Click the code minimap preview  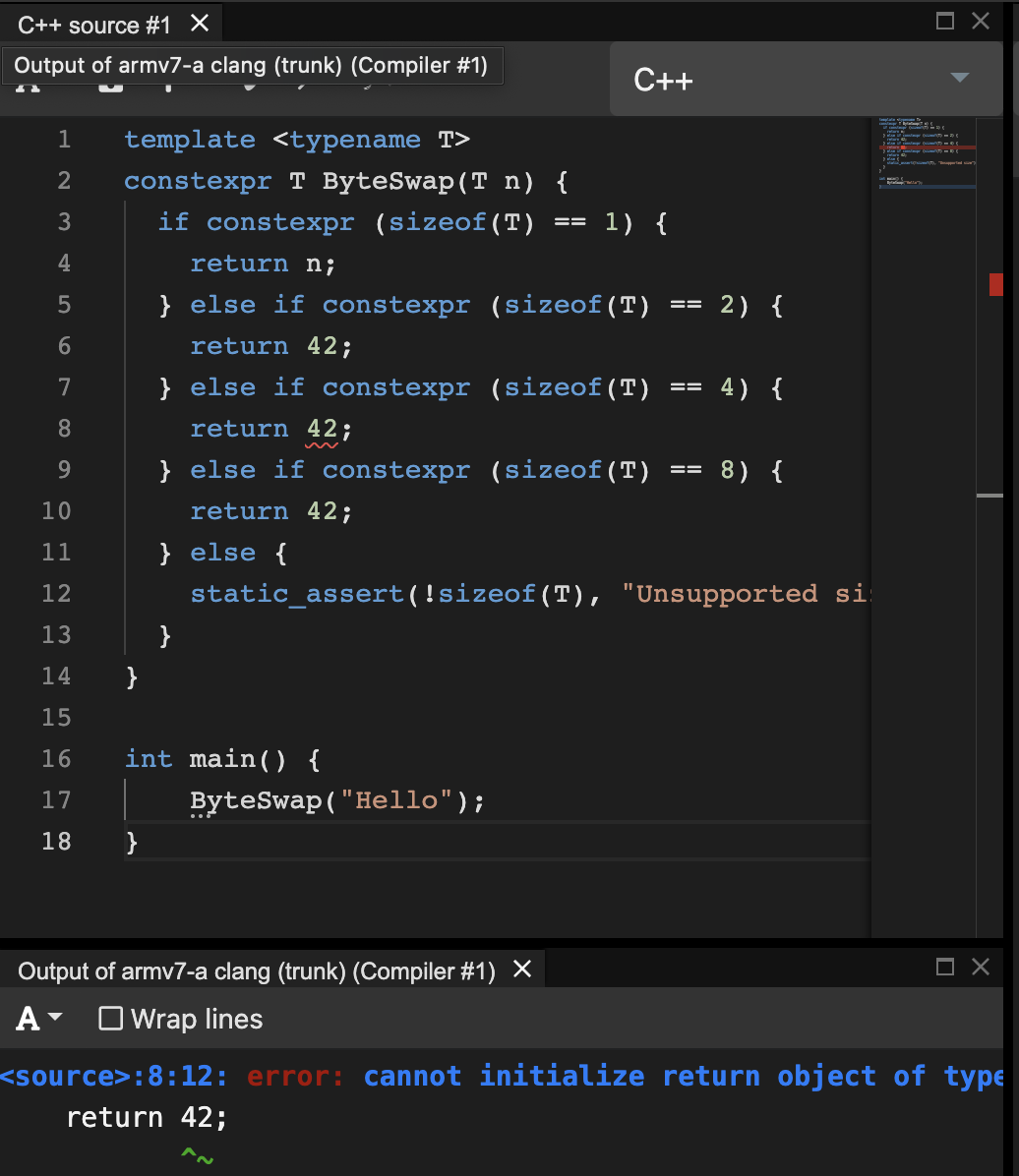pos(928,153)
